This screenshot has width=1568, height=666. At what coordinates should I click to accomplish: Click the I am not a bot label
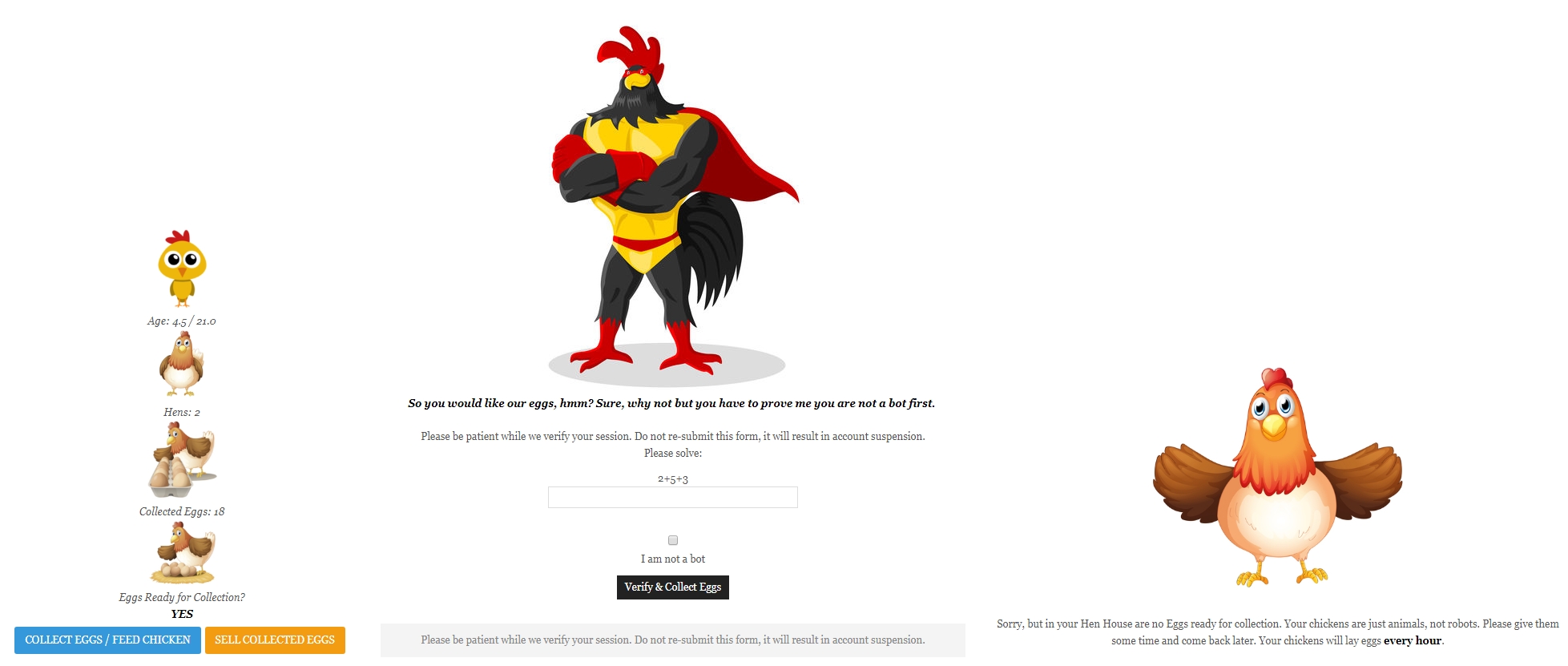pos(673,559)
